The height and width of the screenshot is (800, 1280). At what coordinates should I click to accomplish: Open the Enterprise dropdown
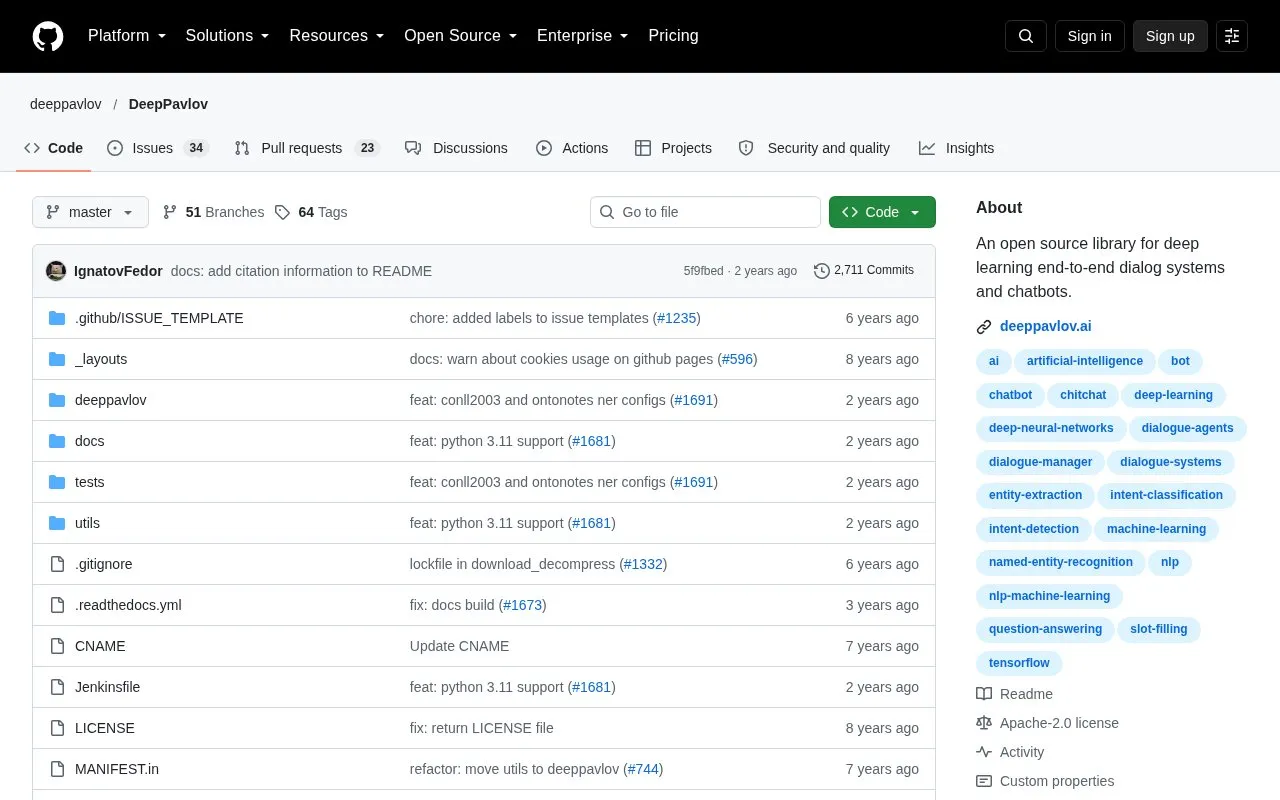pos(583,36)
